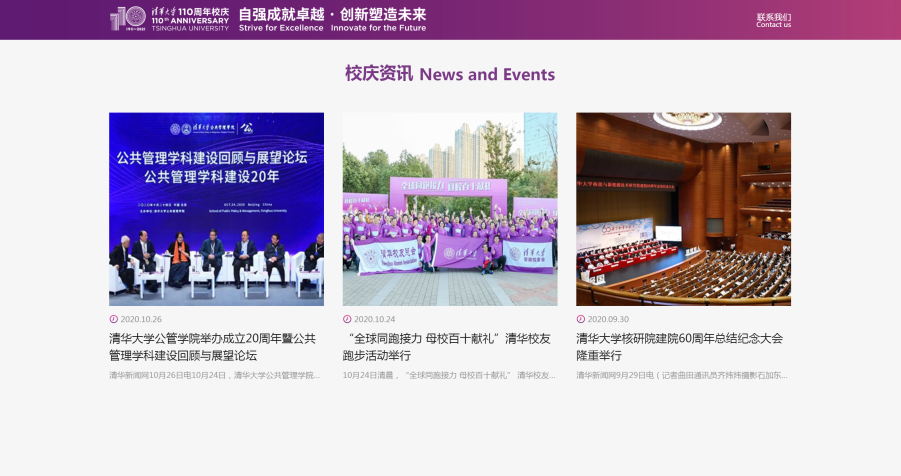Screen dimensions: 901x476
Task: Click summary text 10月24日清晨
Action: [x=449, y=375]
